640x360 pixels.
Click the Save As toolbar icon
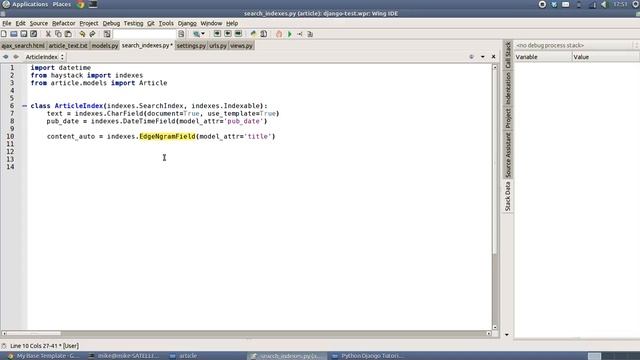[33, 34]
